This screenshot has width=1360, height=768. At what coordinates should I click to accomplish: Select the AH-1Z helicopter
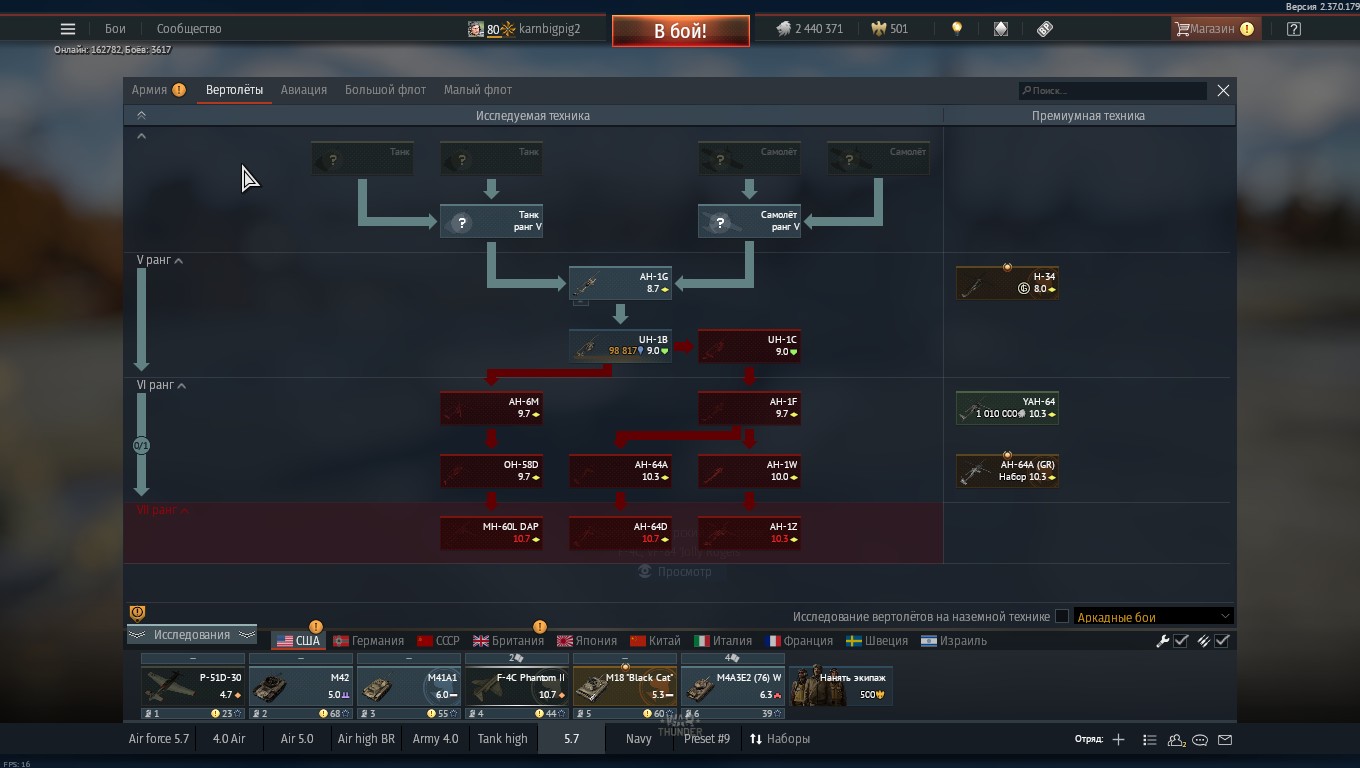[750, 533]
